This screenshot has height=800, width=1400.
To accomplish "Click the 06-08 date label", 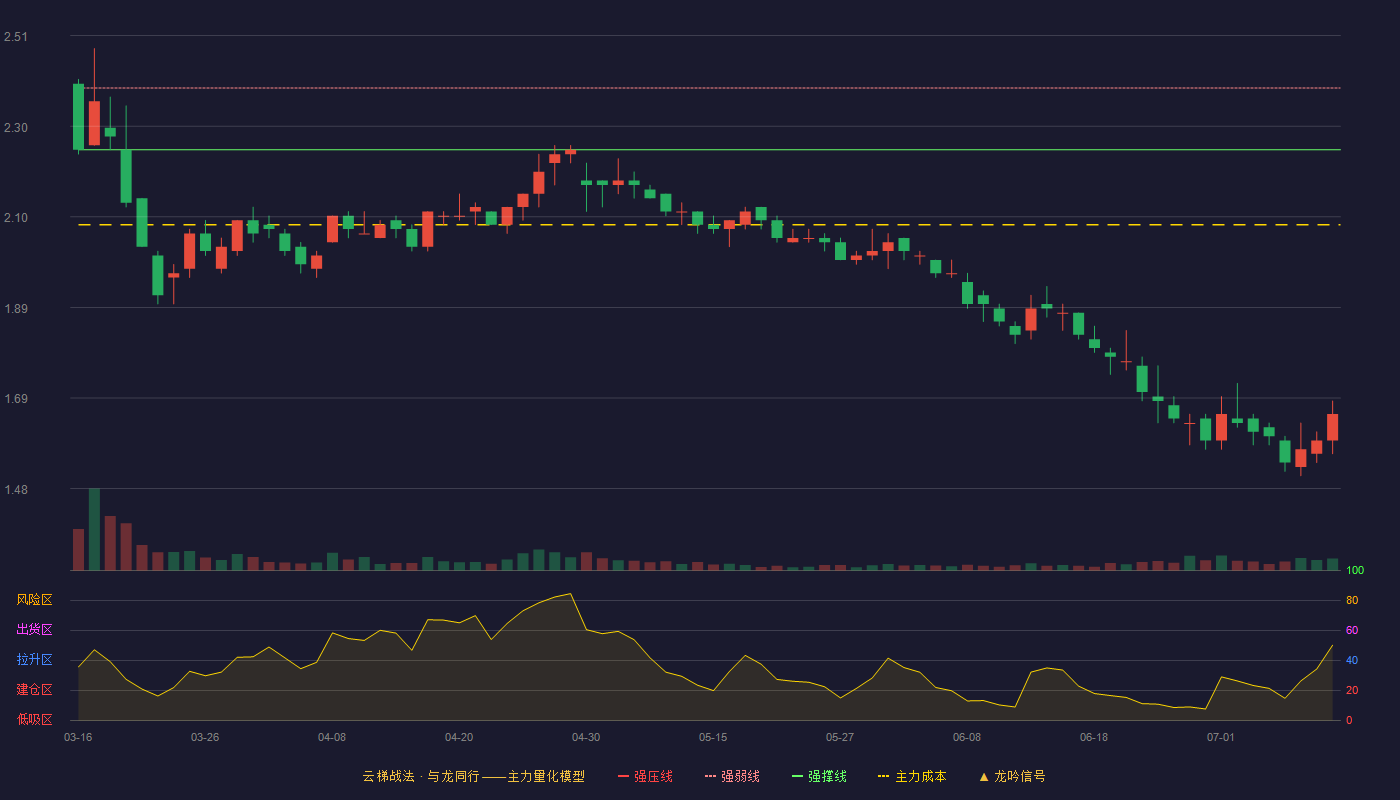I will click(967, 737).
